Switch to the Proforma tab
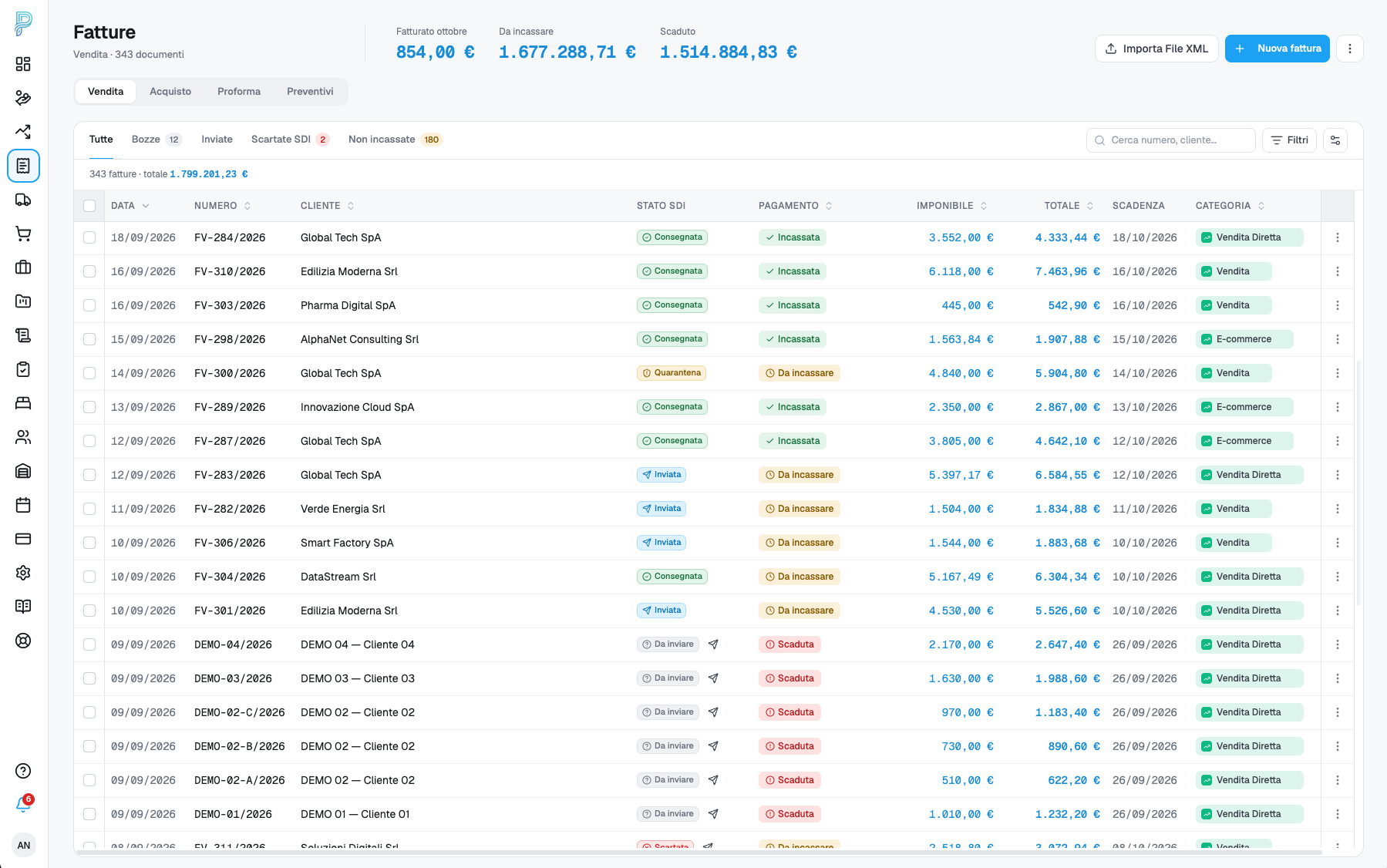 pyautogui.click(x=239, y=92)
